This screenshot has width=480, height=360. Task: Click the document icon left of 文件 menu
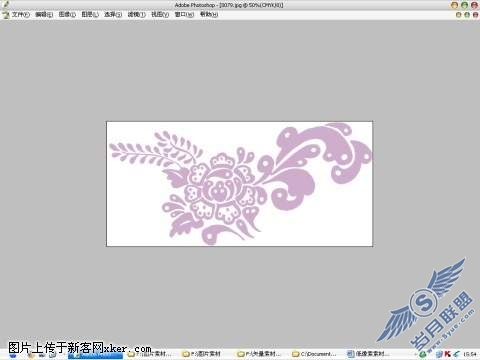pos(5,15)
